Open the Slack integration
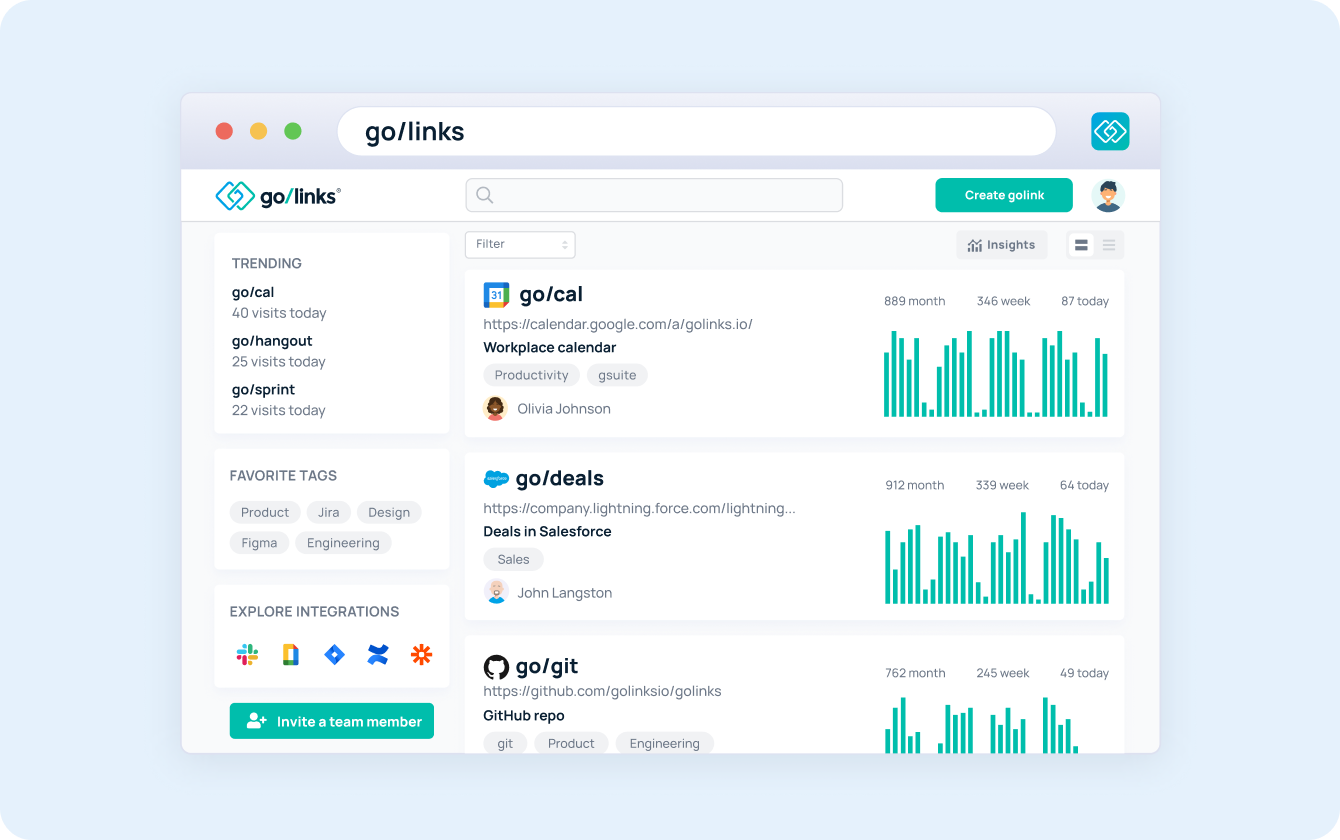1340x840 pixels. pyautogui.click(x=247, y=655)
